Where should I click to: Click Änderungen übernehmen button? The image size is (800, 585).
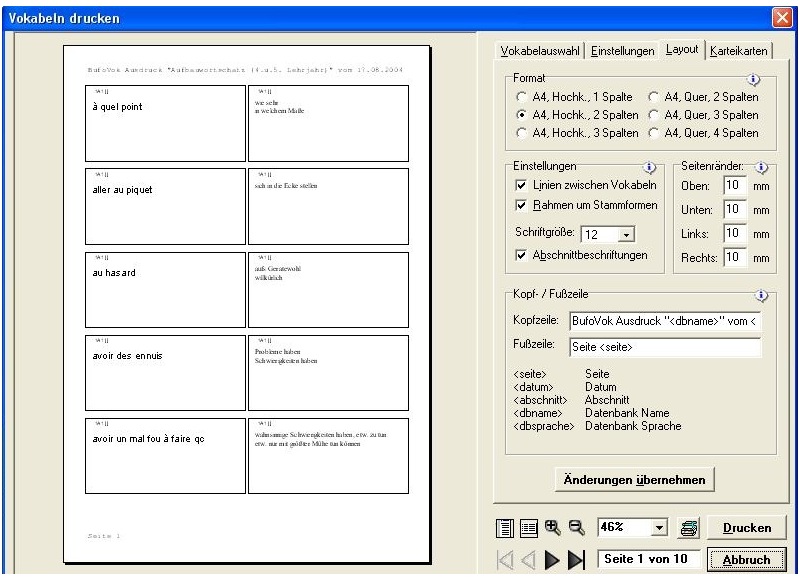tap(634, 480)
